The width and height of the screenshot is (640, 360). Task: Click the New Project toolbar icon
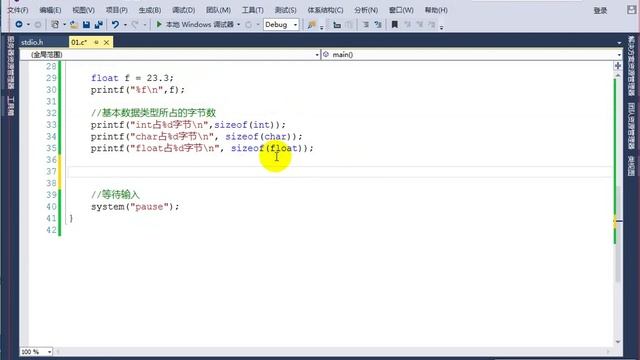55,24
